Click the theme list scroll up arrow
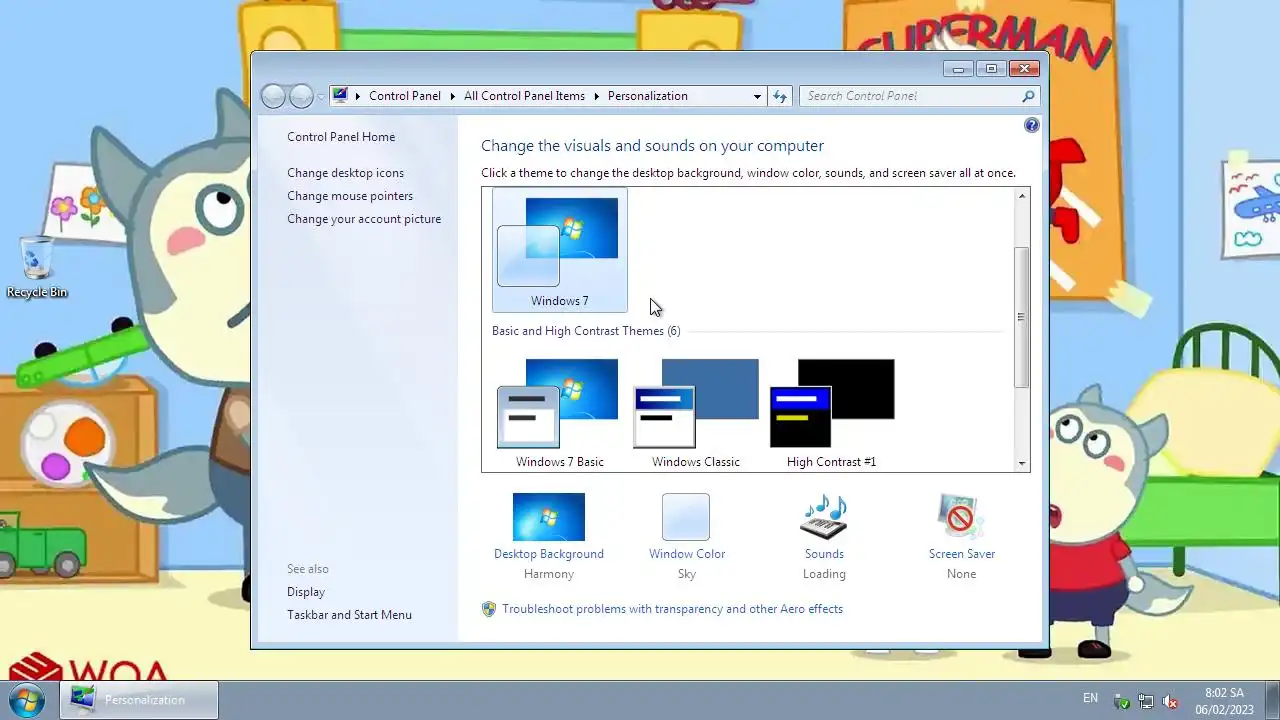Viewport: 1280px width, 720px height. 1022,196
